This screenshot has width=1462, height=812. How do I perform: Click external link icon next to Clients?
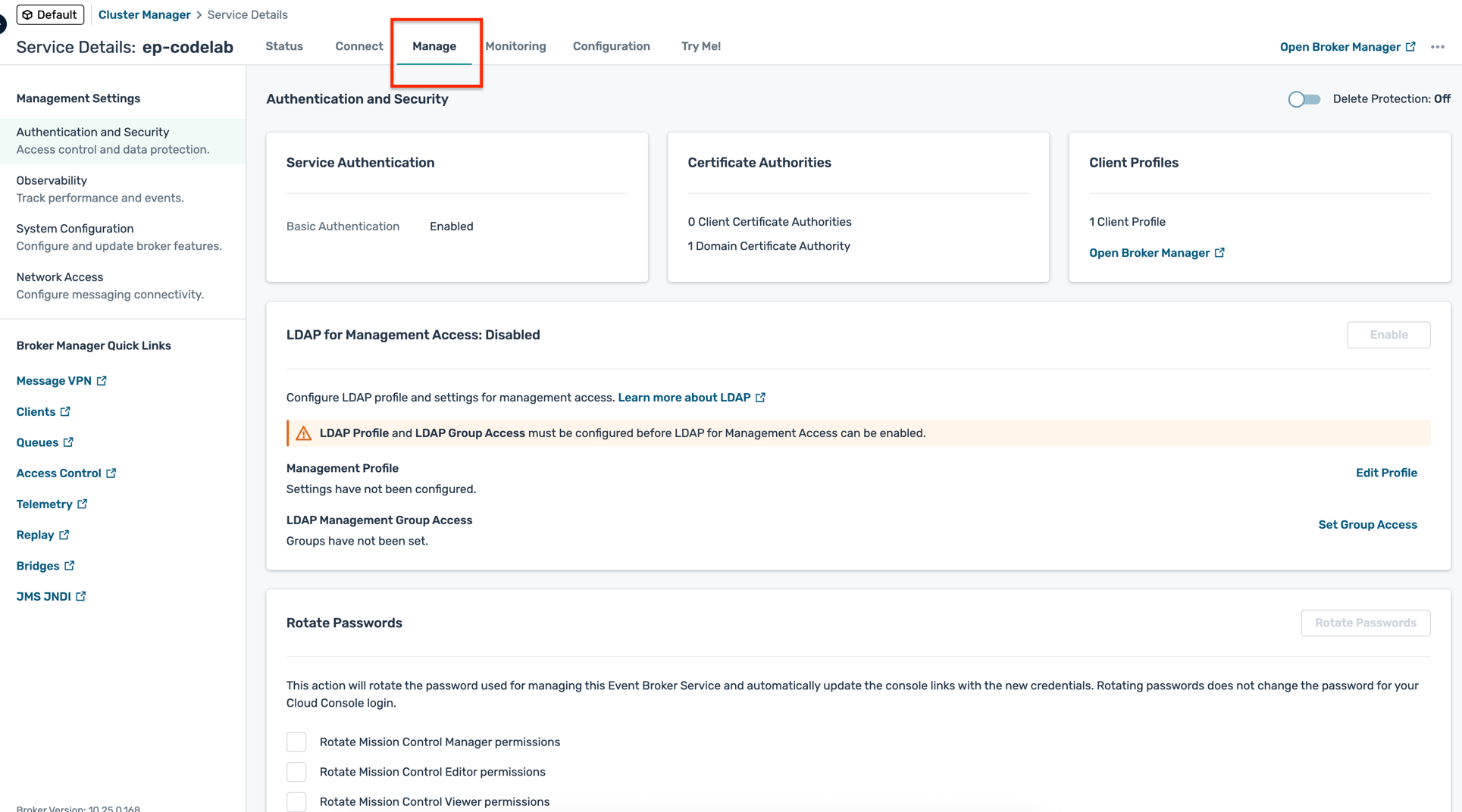coord(65,411)
